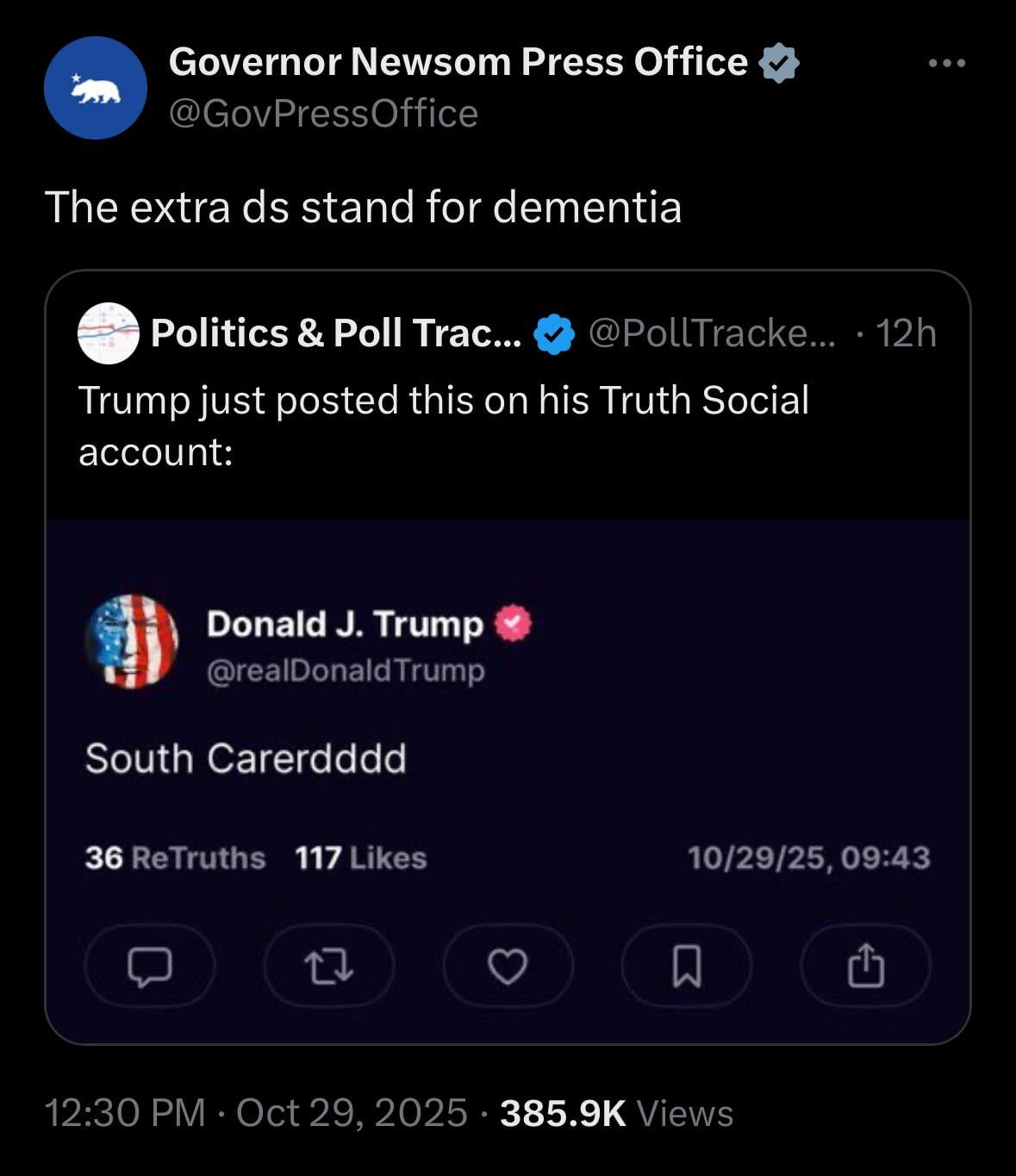Open the @GovPressOffice handle link

(x=323, y=114)
